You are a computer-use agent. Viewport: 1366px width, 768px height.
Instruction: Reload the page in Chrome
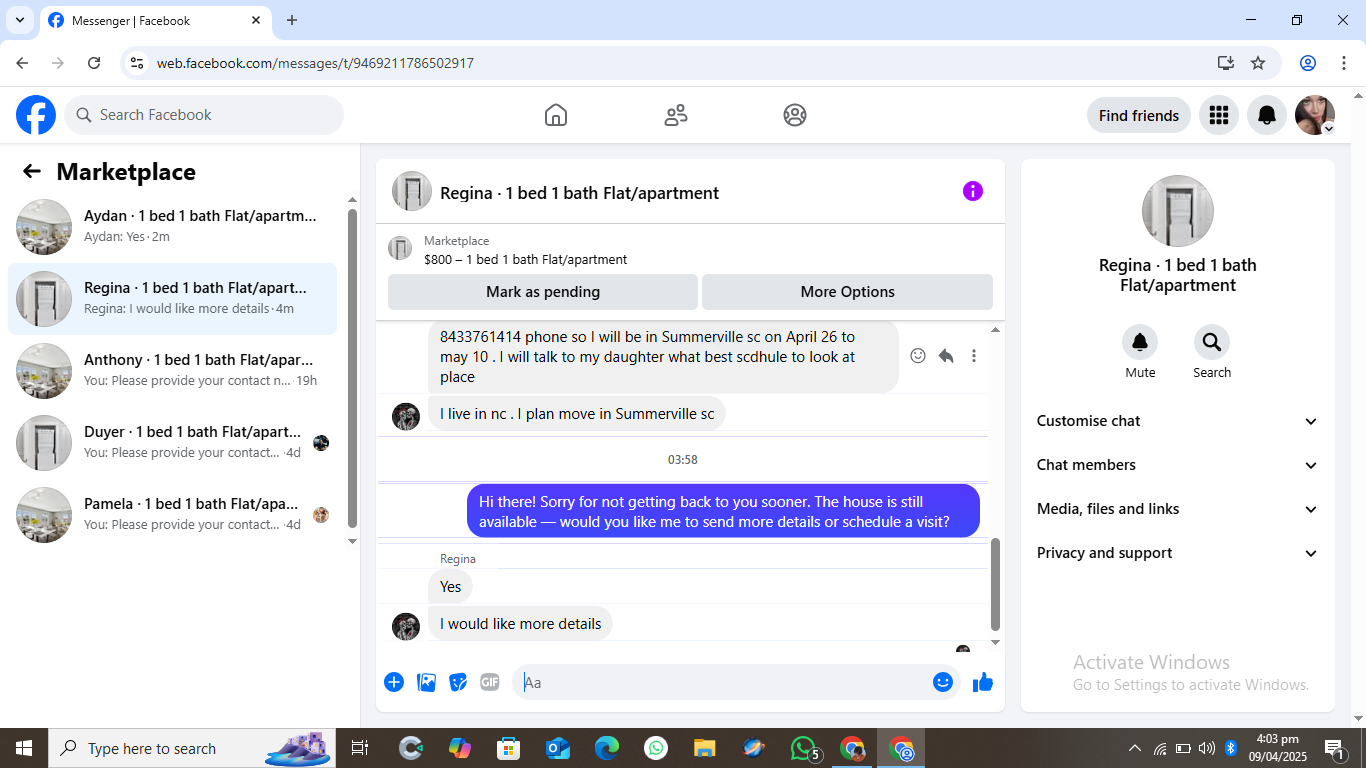click(94, 63)
